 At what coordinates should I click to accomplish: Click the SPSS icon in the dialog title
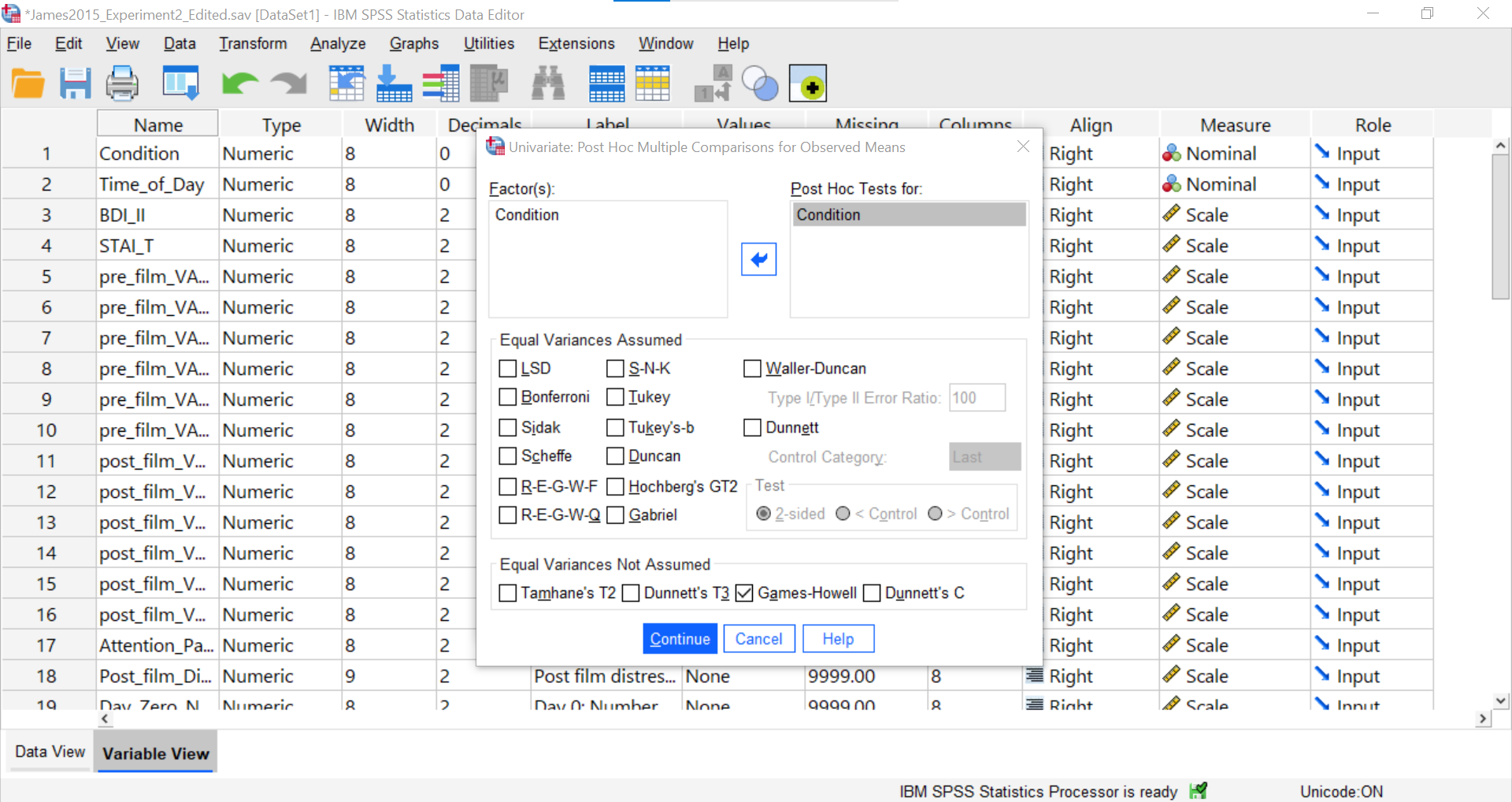(x=495, y=147)
